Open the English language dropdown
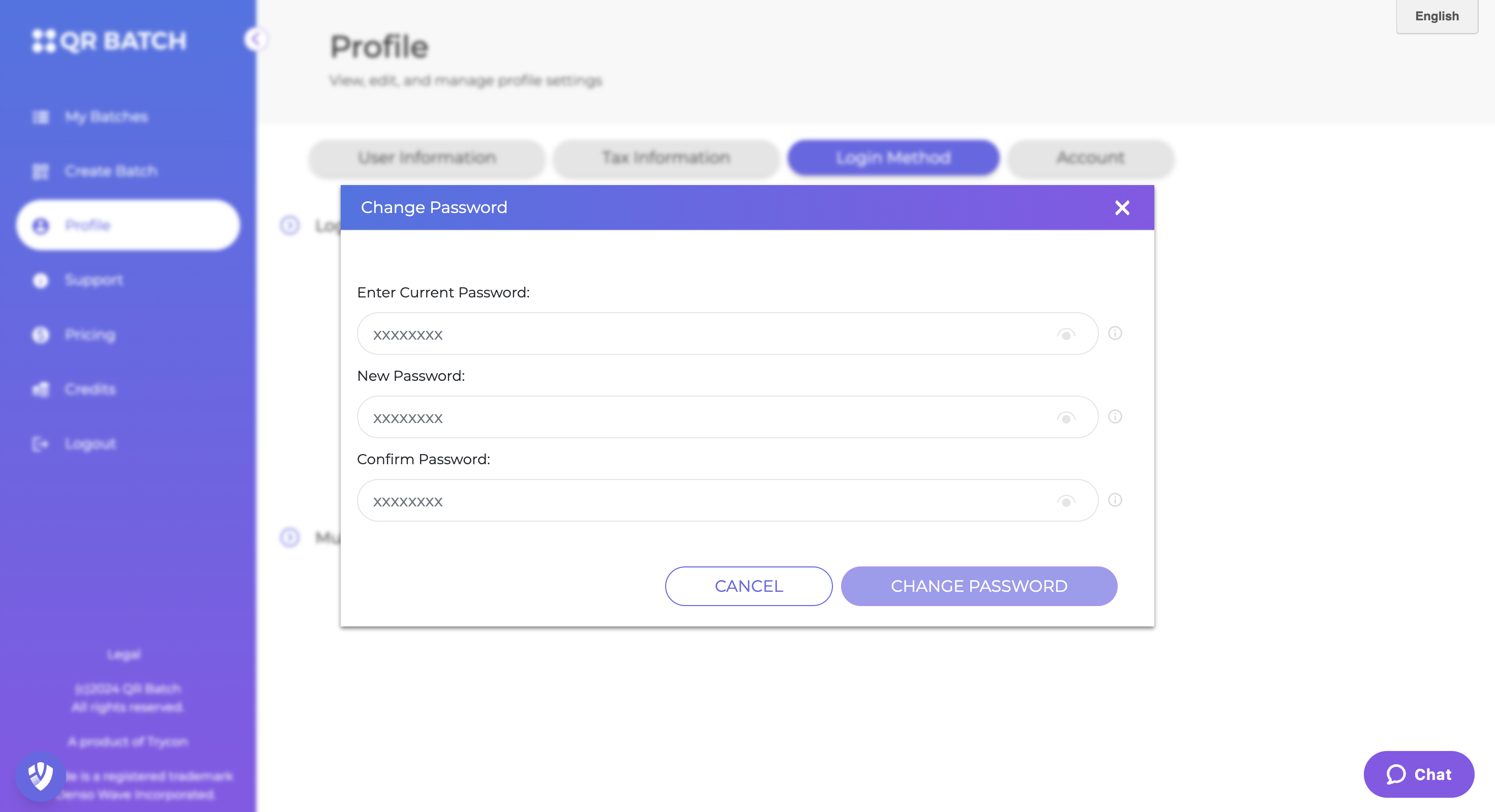1495x812 pixels. (x=1437, y=16)
